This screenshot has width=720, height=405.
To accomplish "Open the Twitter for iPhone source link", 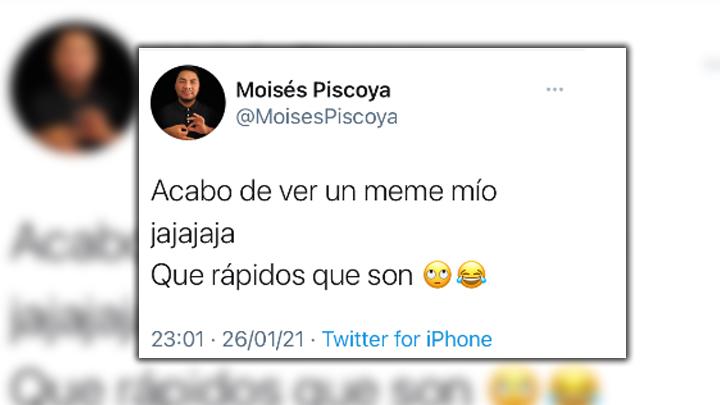I will tap(407, 339).
